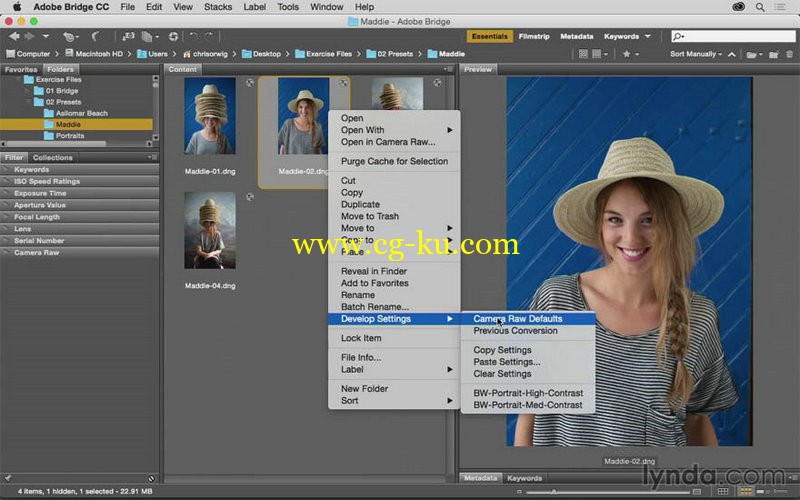Viewport: 800px width, 500px height.
Task: Apply BW-Portrait-High-Contrast preset
Action: 528,393
